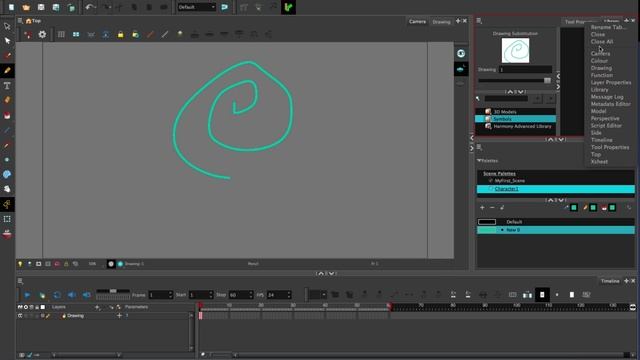The width and height of the screenshot is (640, 360).
Task: Toggle the light bulb icon in view toolbar
Action: click(x=180, y=35)
